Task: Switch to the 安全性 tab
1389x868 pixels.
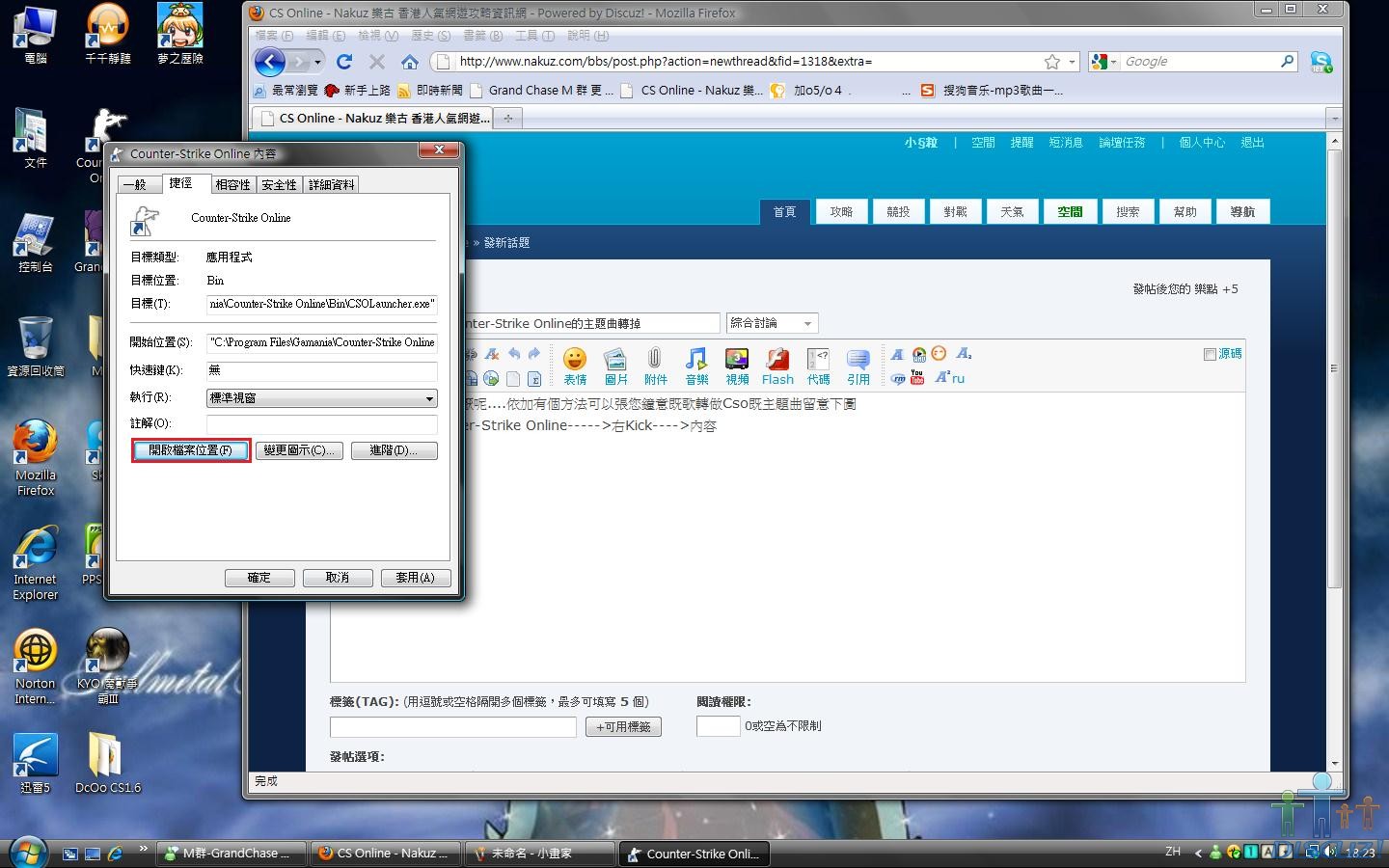Action: (x=279, y=185)
